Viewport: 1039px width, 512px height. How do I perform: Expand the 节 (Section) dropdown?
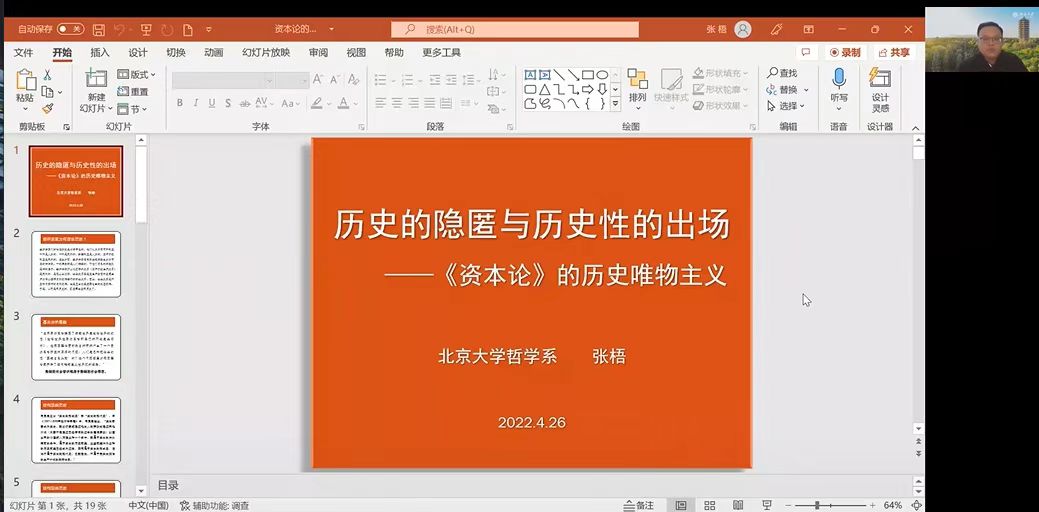(x=132, y=109)
